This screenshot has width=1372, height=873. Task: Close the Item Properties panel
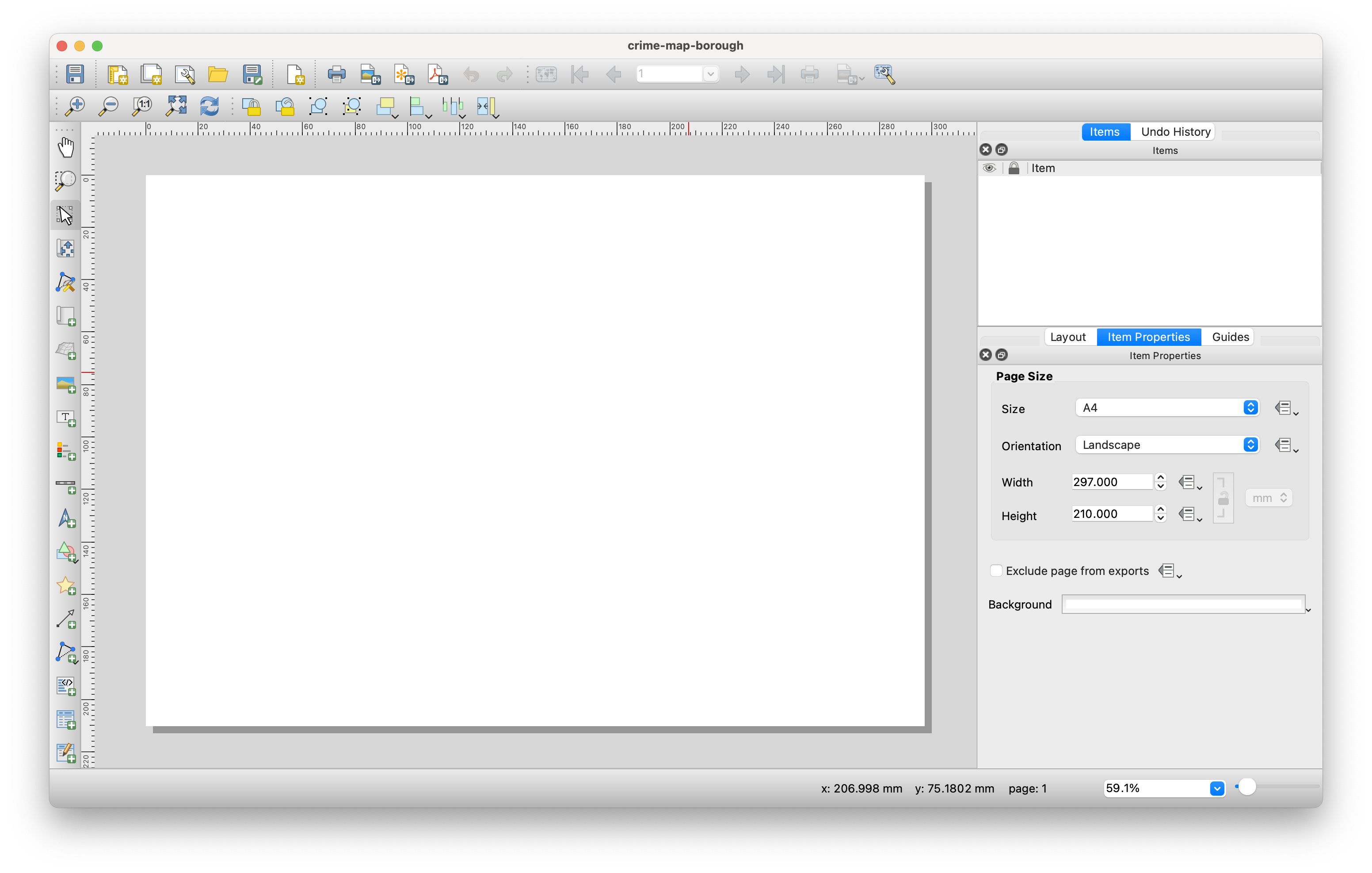(x=986, y=355)
